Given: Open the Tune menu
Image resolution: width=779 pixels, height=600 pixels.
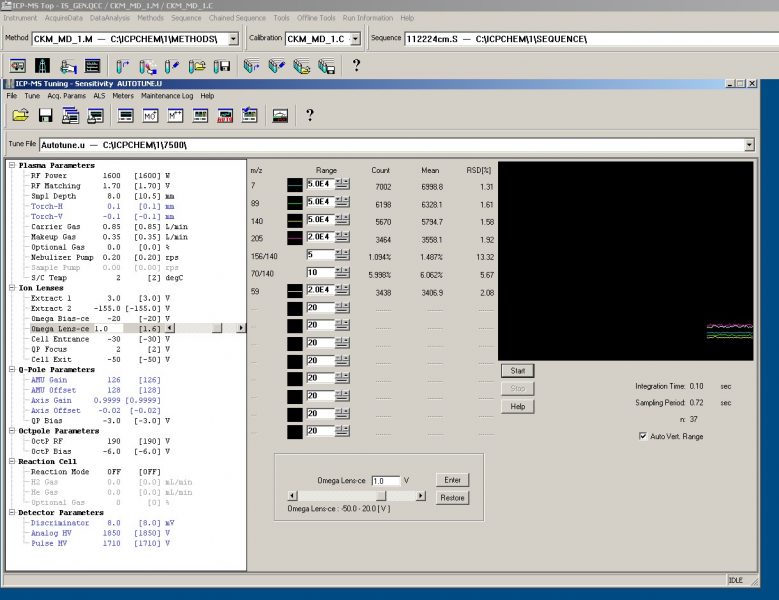Looking at the screenshot, I should pyautogui.click(x=32, y=96).
